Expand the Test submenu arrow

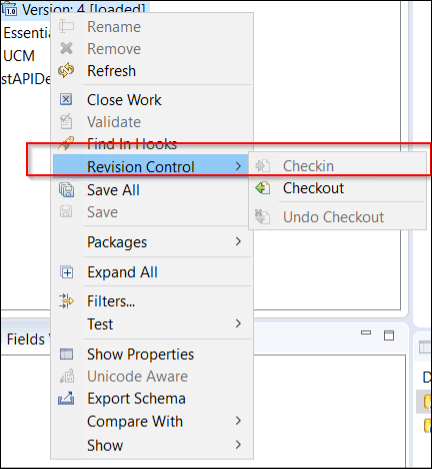[238, 323]
